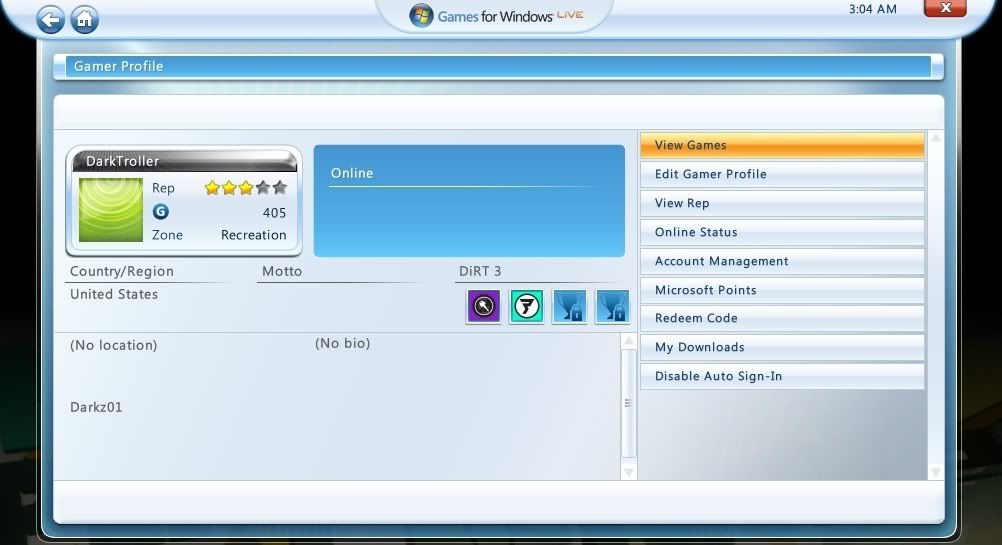The width and height of the screenshot is (1002, 545).
Task: Open Edit Gamer Profile
Action: tap(782, 174)
